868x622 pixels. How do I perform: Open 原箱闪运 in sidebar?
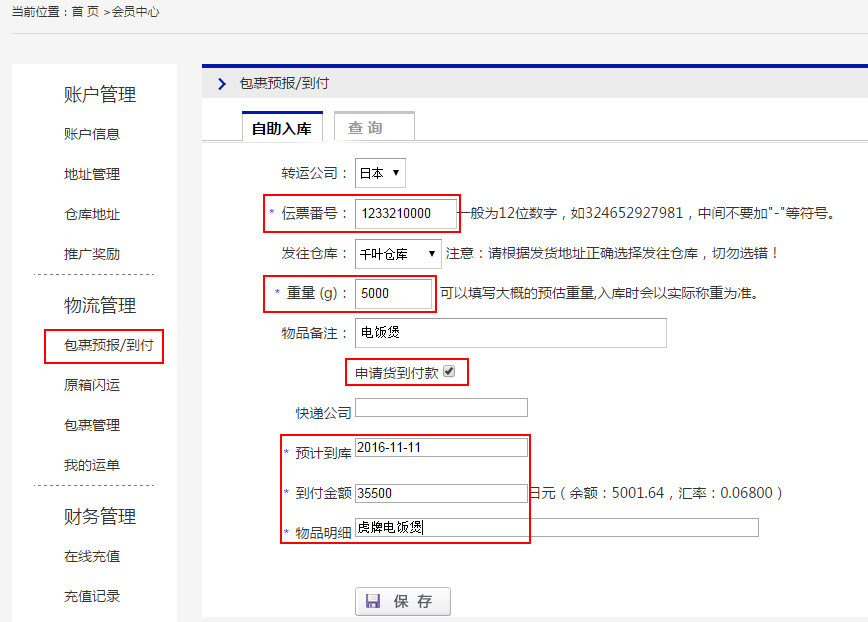click(x=92, y=385)
